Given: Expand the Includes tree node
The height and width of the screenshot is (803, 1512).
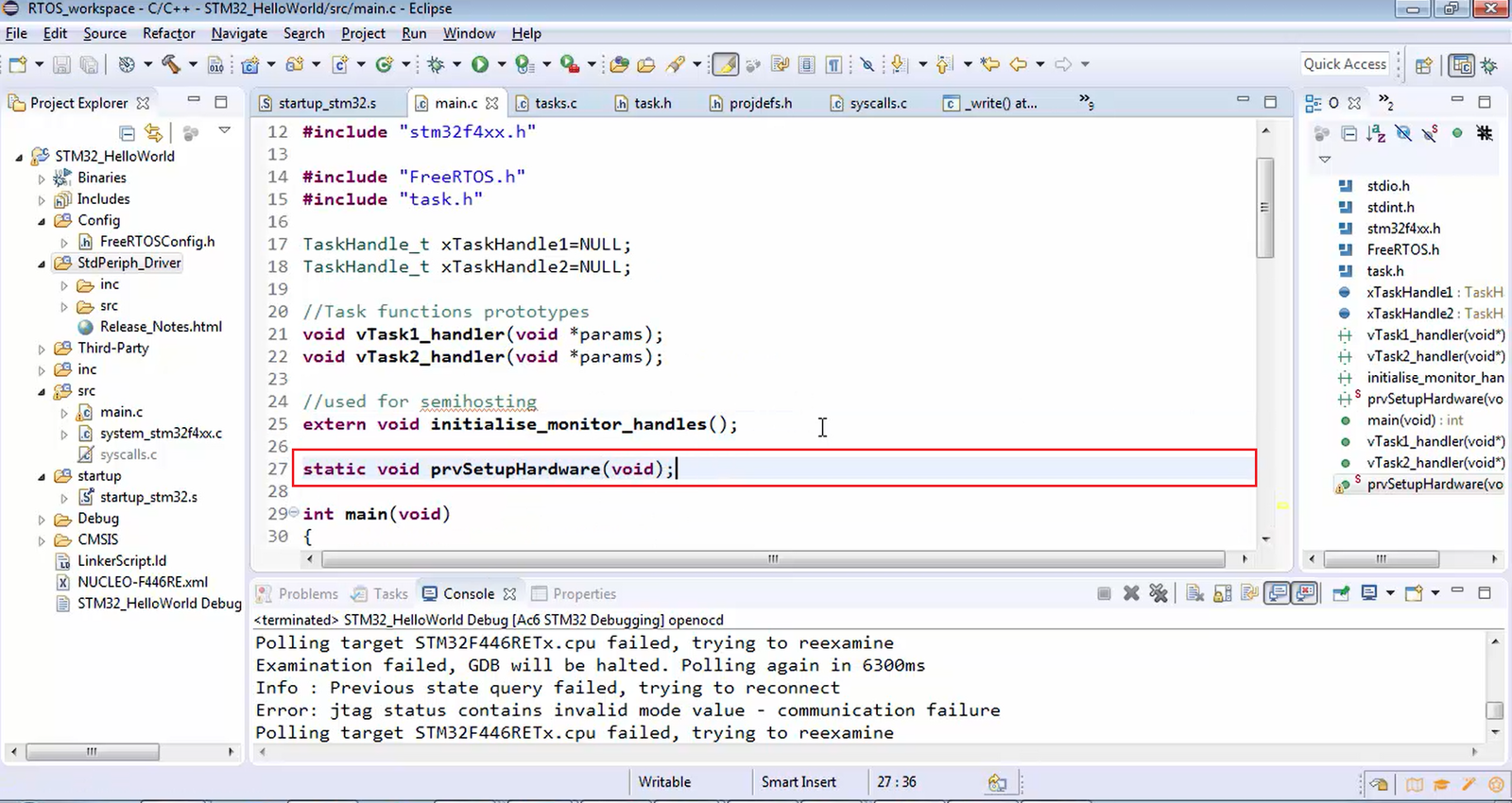Looking at the screenshot, I should 42,199.
